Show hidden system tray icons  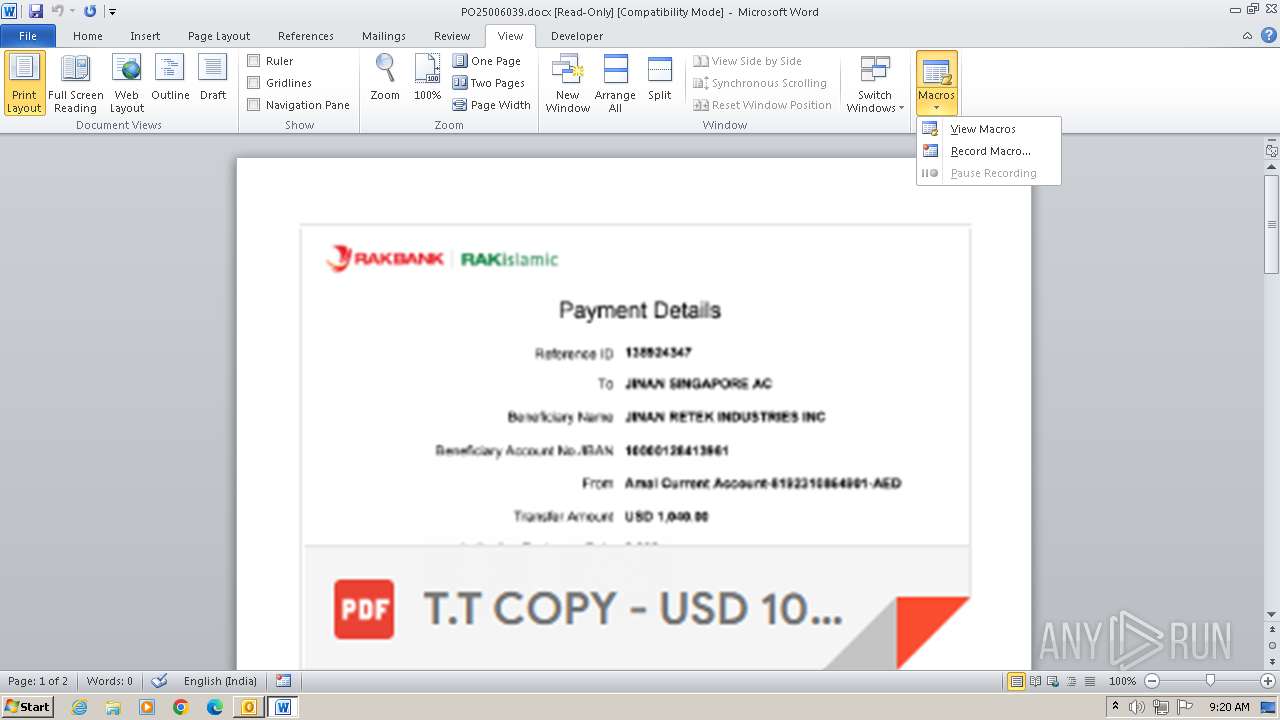(1116, 707)
